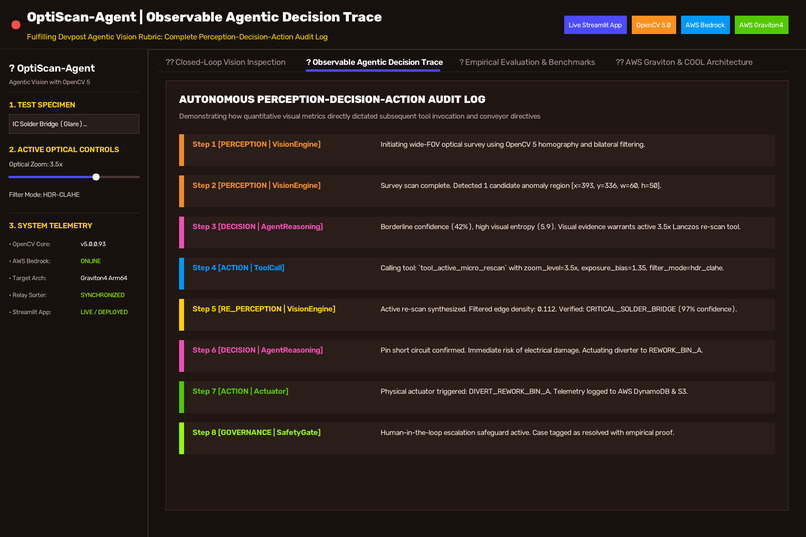Click the red recording status dot
Image resolution: width=806 pixels, height=537 pixels.
pyautogui.click(x=16, y=25)
